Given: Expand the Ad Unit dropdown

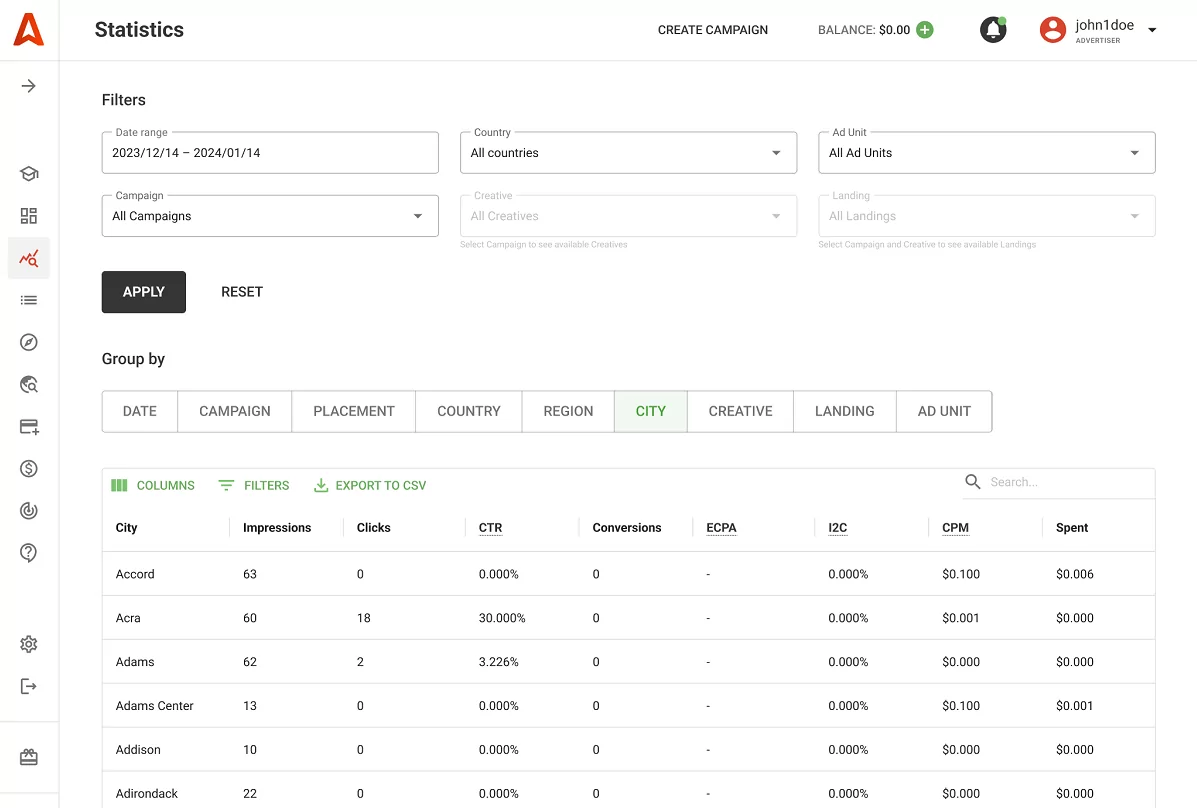Looking at the screenshot, I should 986,153.
